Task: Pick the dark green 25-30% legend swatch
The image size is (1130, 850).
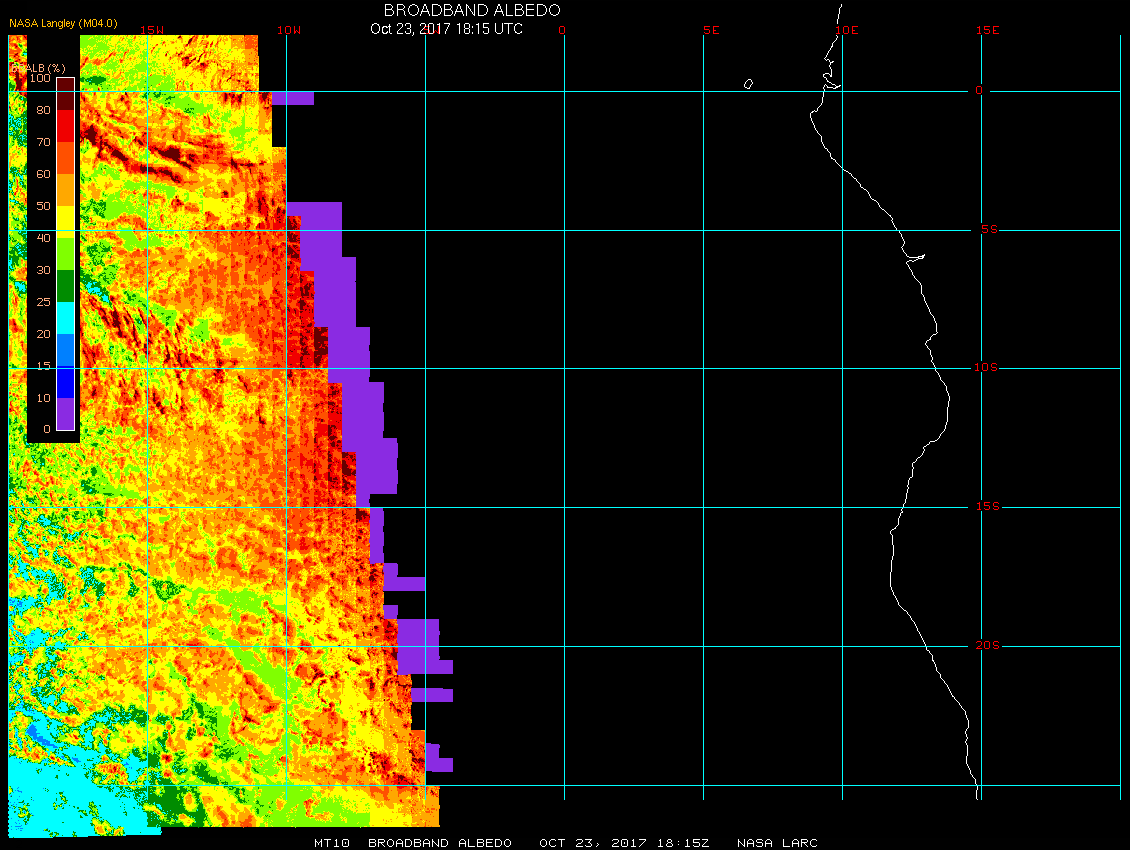Action: tap(66, 286)
